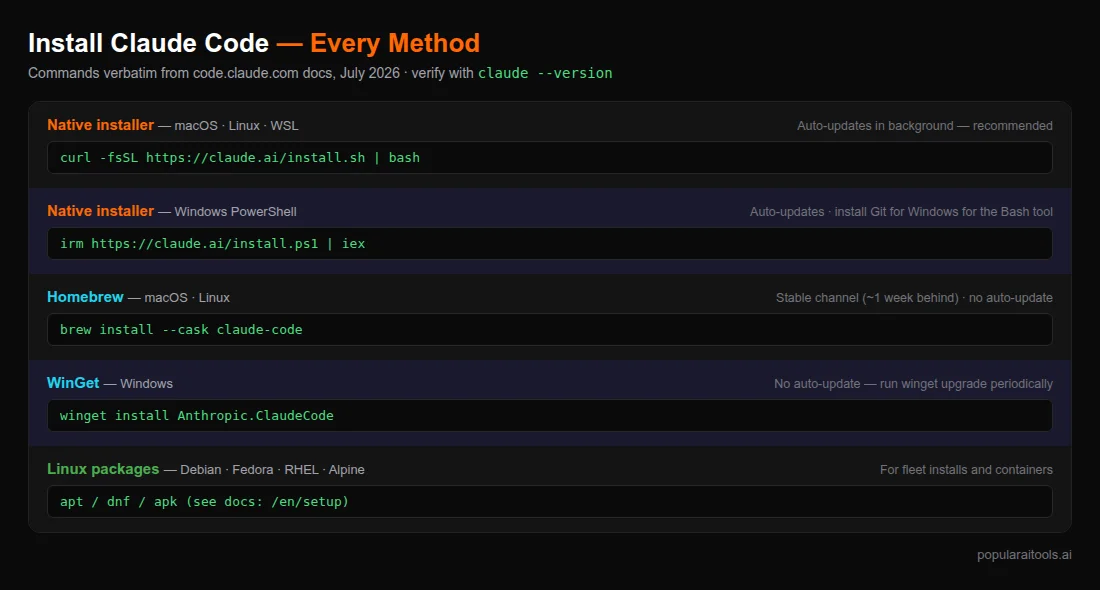Image resolution: width=1100 pixels, height=590 pixels.
Task: Click 'Debian · Fedora · RHEL · Alpine' label
Action: pos(272,469)
